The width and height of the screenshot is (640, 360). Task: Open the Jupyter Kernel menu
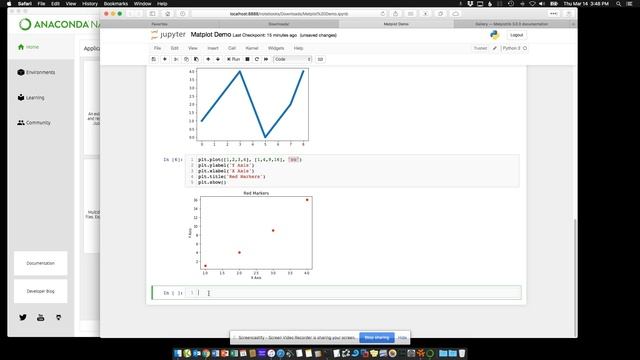(x=252, y=48)
